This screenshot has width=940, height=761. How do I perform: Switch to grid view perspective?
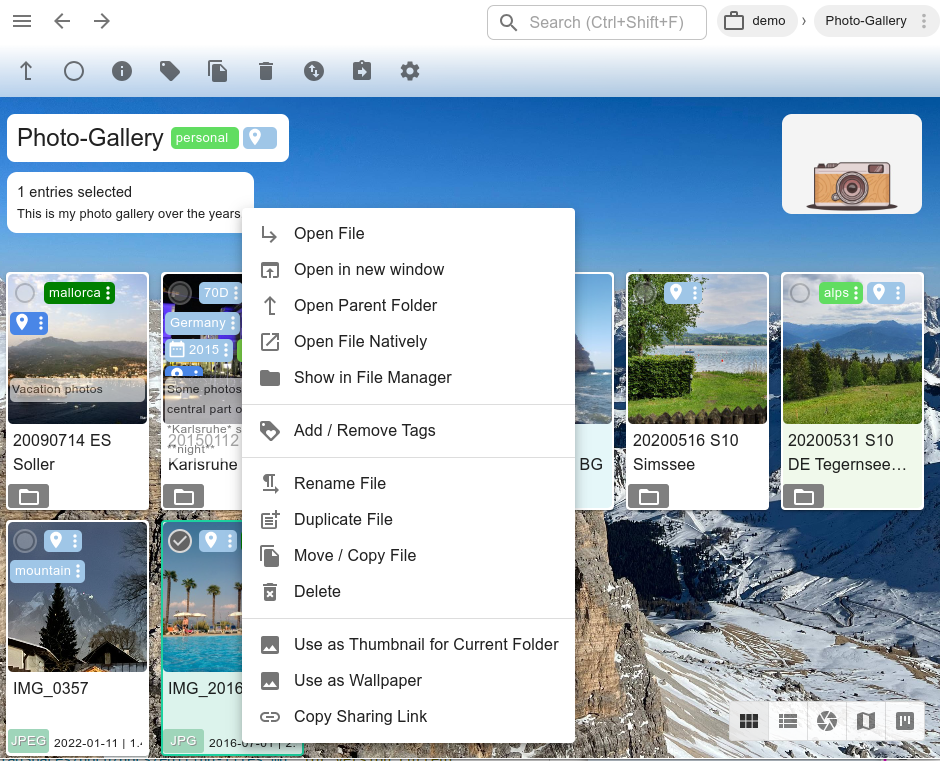pos(748,721)
